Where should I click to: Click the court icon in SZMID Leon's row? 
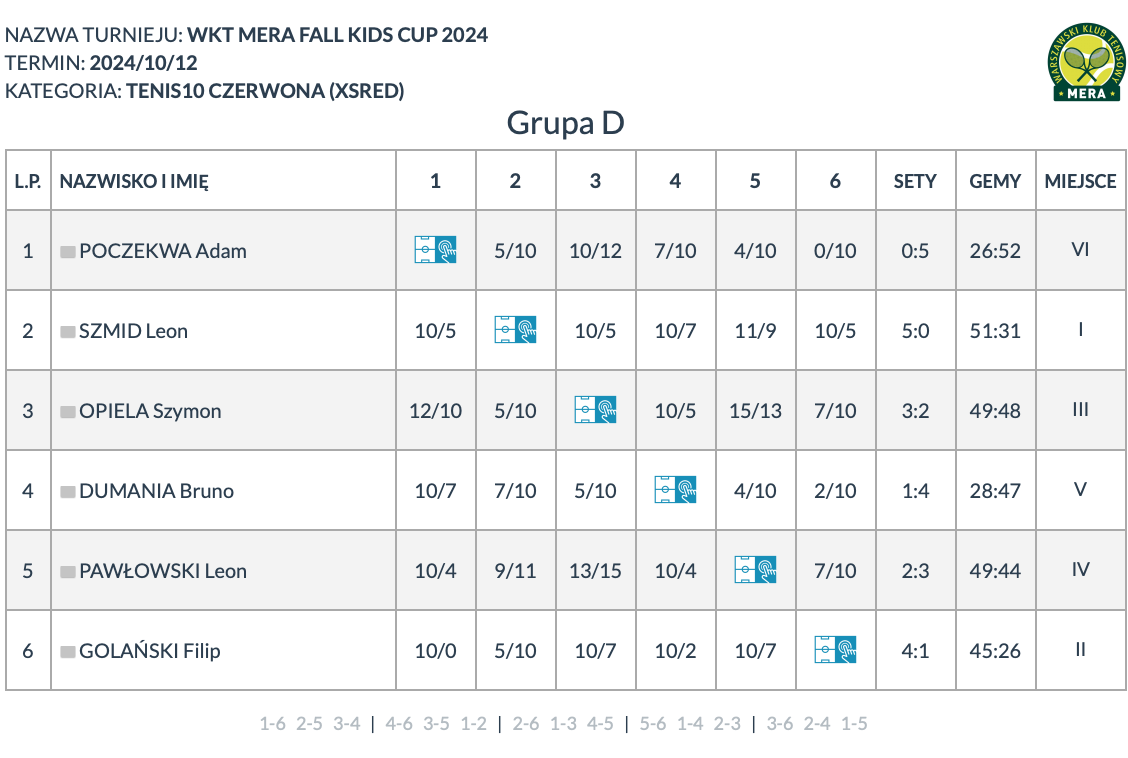point(515,329)
